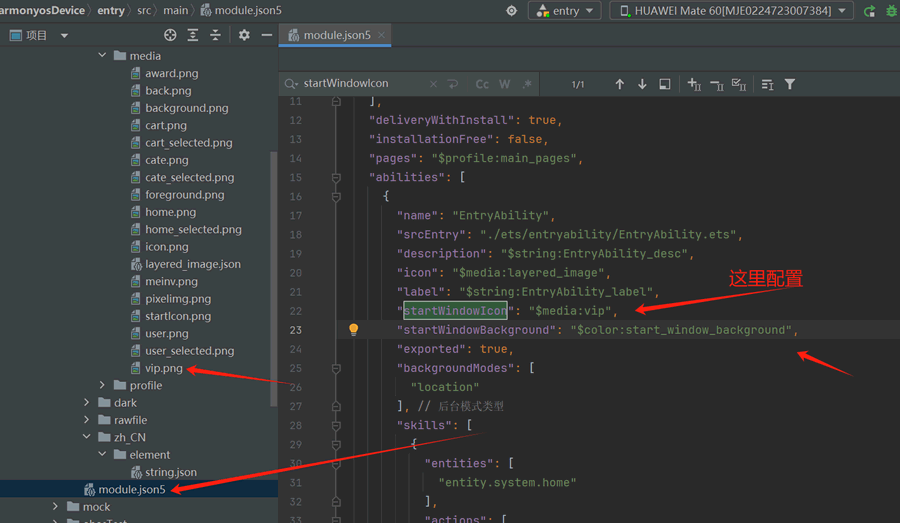Collapse the zh_CN folder

(x=87, y=437)
